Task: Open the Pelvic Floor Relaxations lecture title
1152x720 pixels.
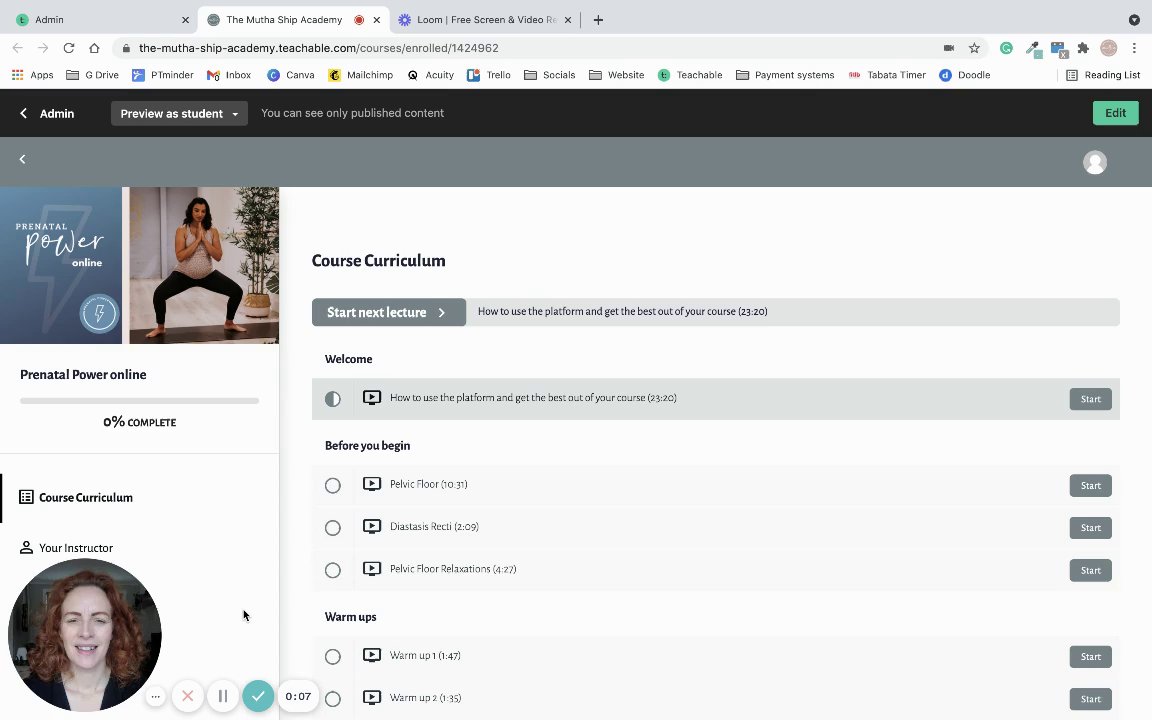Action: click(453, 569)
